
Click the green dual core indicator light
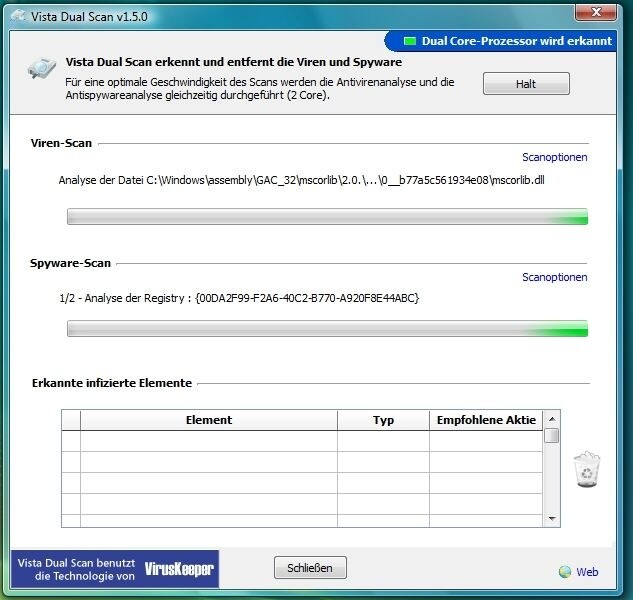[410, 41]
